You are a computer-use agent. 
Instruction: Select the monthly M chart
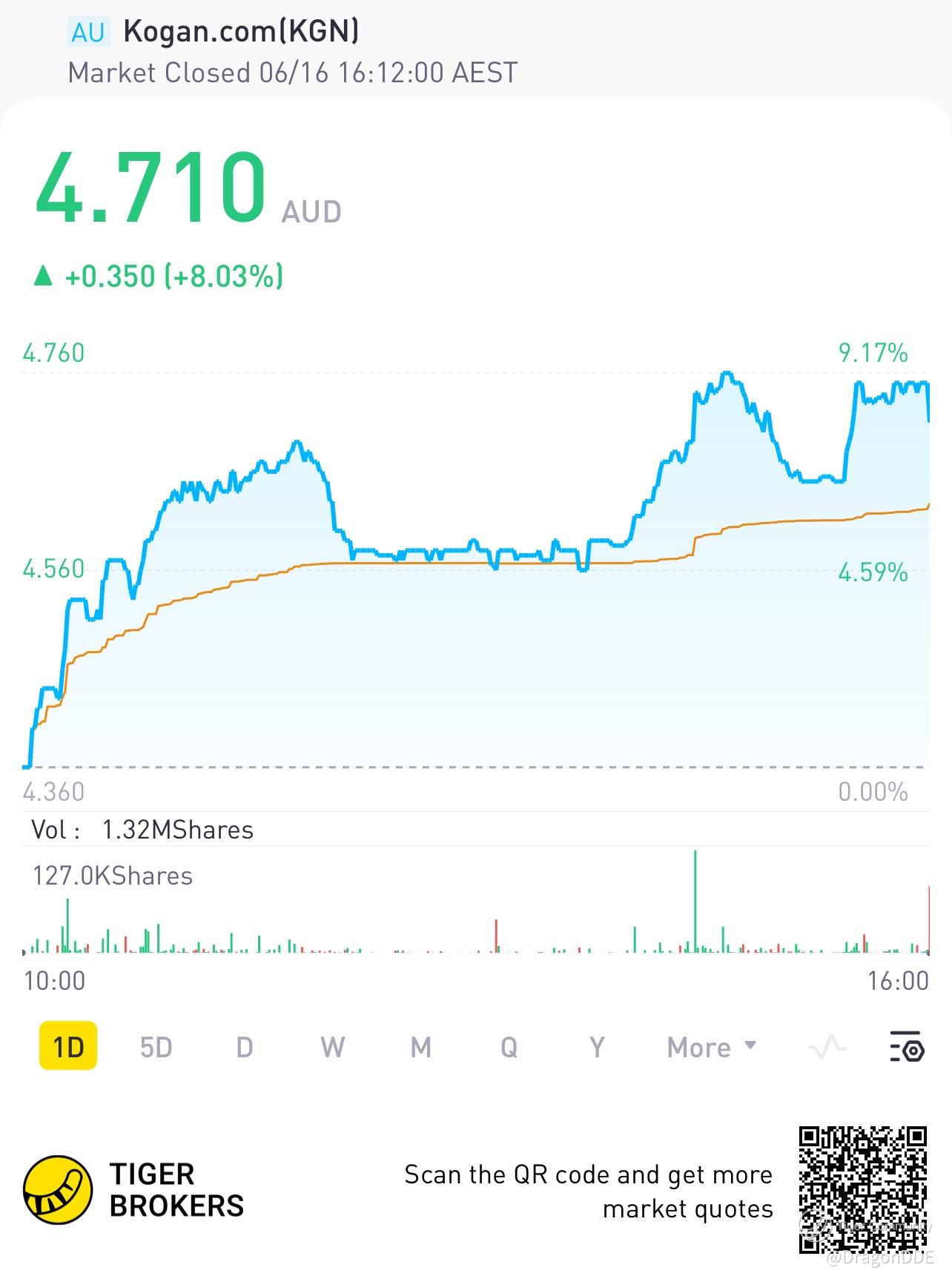click(x=420, y=1048)
